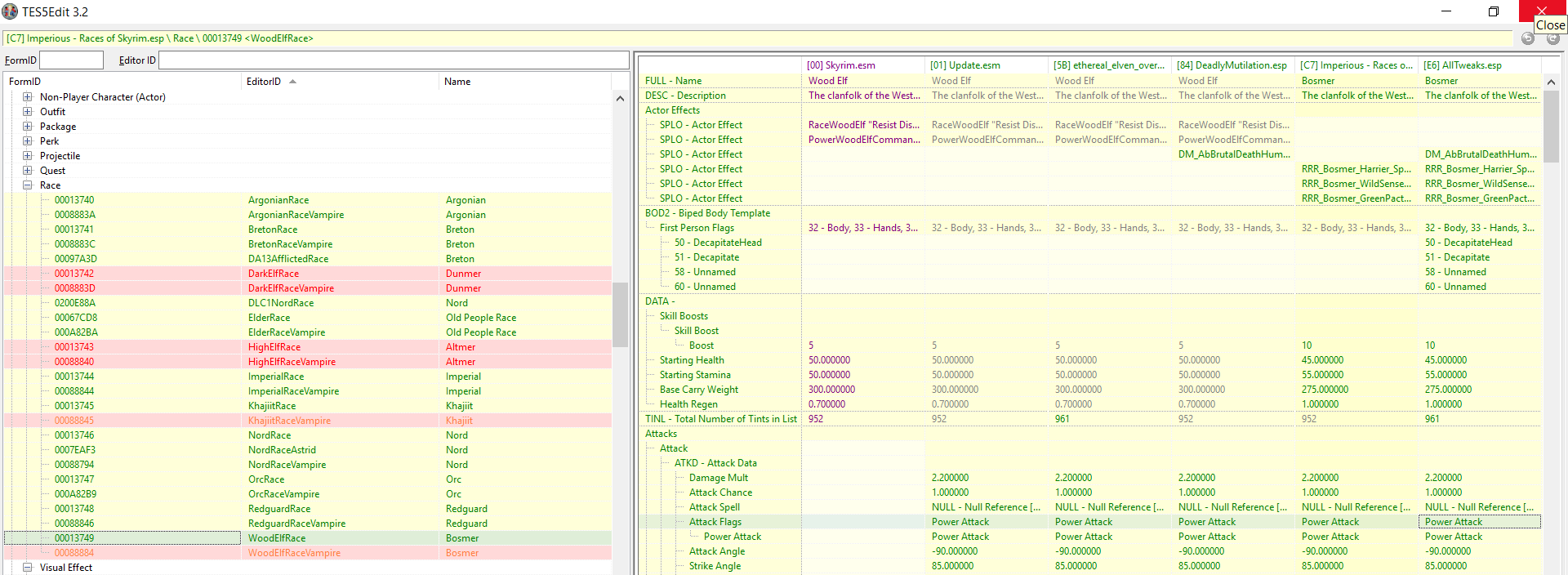1568x575 pixels.
Task: Click the [5B] ethereal_elven_over... column header
Action: click(x=1110, y=65)
